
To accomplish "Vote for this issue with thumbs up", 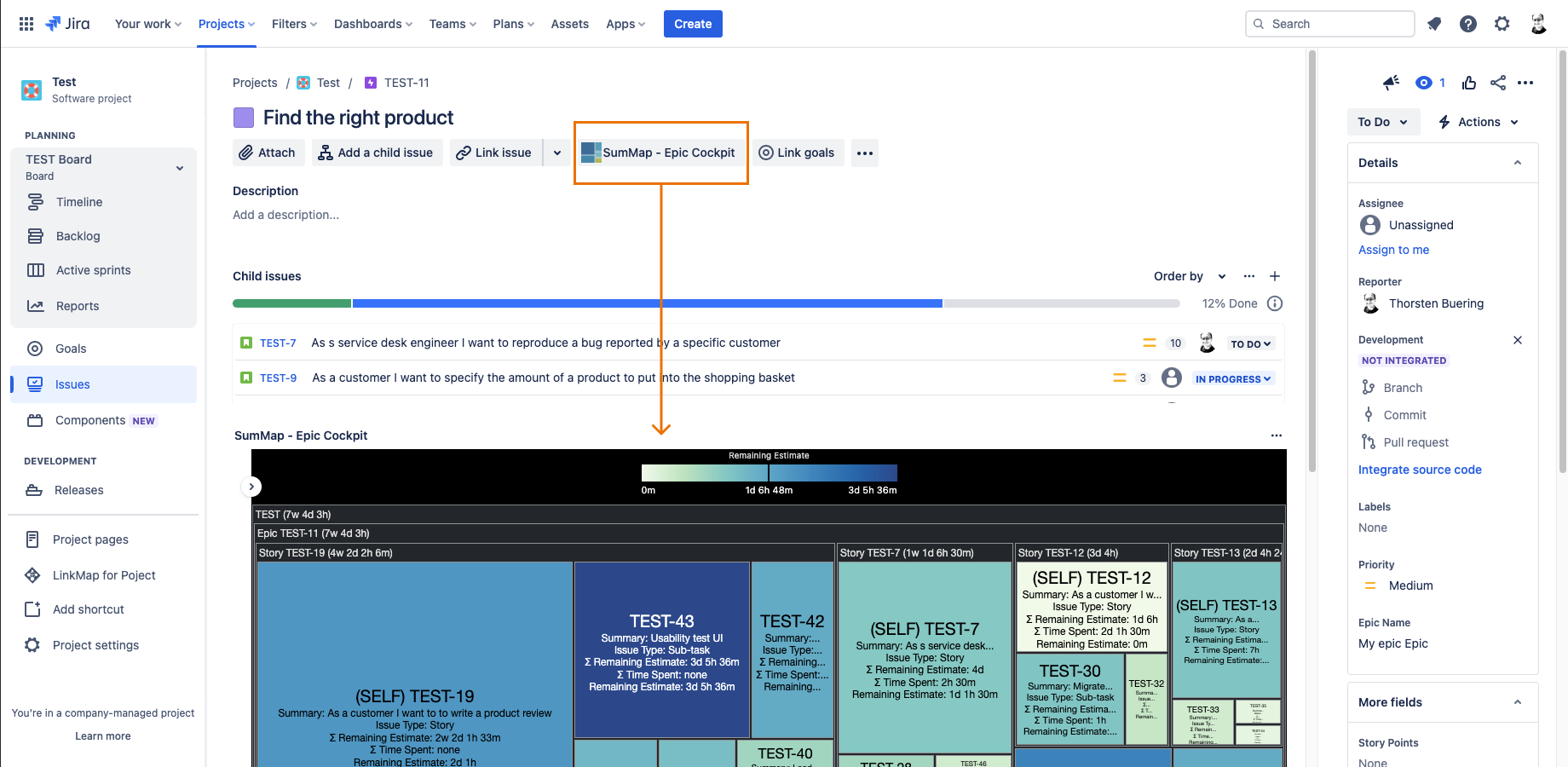I will [1469, 83].
